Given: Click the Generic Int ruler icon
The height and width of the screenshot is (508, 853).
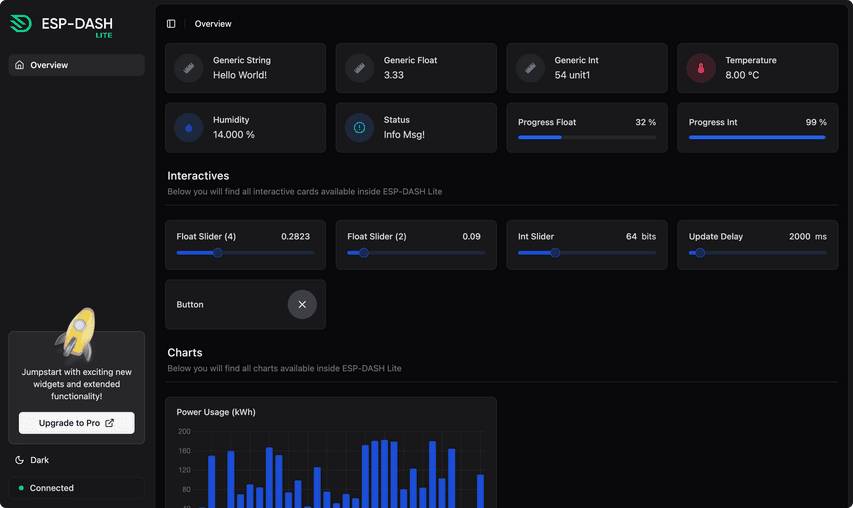Looking at the screenshot, I should pyautogui.click(x=531, y=68).
